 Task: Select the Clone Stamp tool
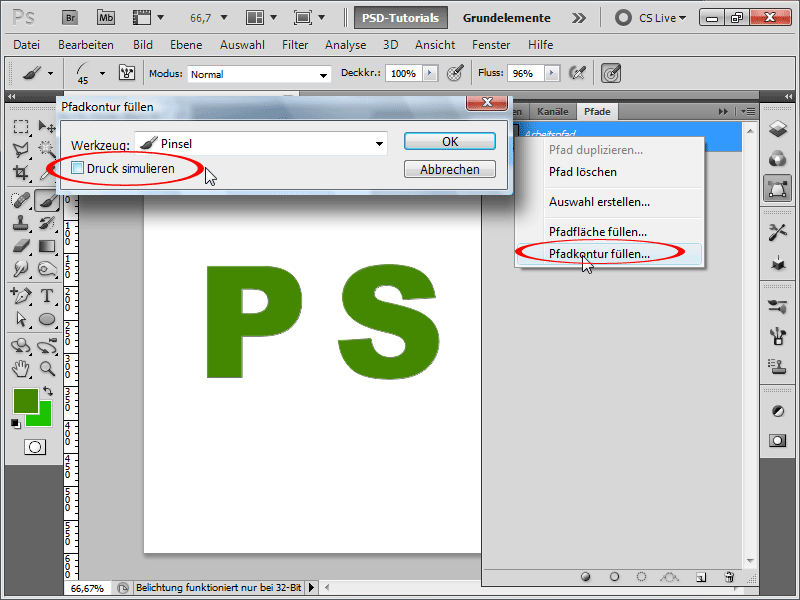point(21,223)
